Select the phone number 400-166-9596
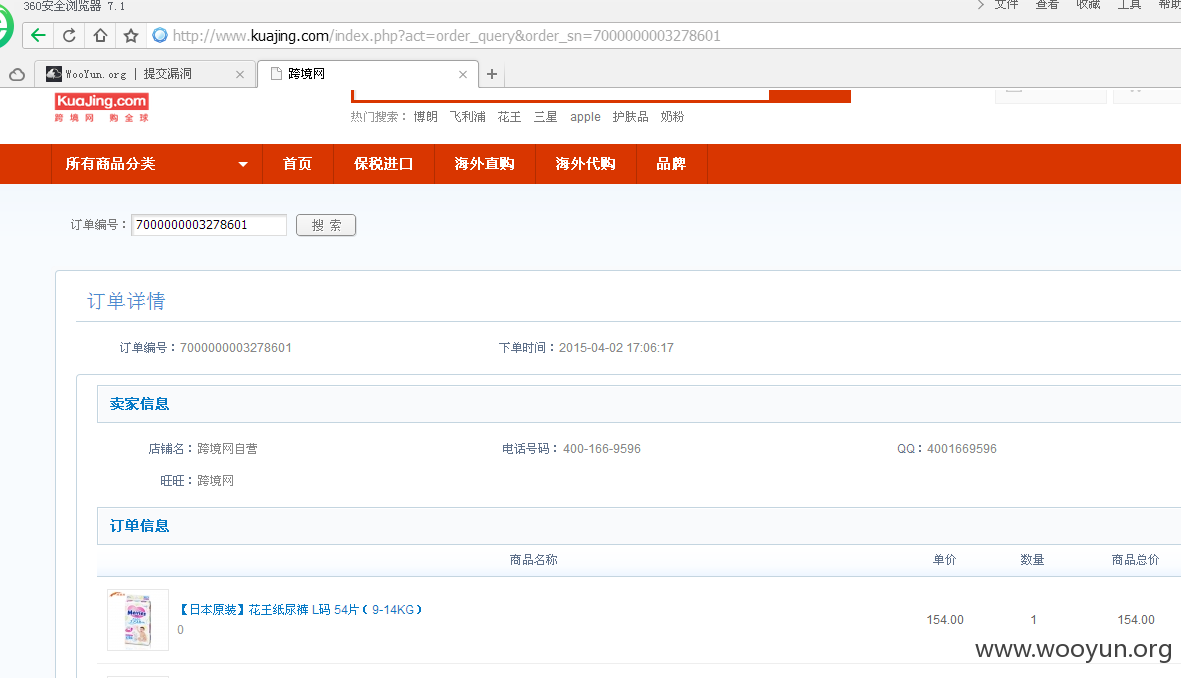Image resolution: width=1181 pixels, height=678 pixels. (x=602, y=449)
